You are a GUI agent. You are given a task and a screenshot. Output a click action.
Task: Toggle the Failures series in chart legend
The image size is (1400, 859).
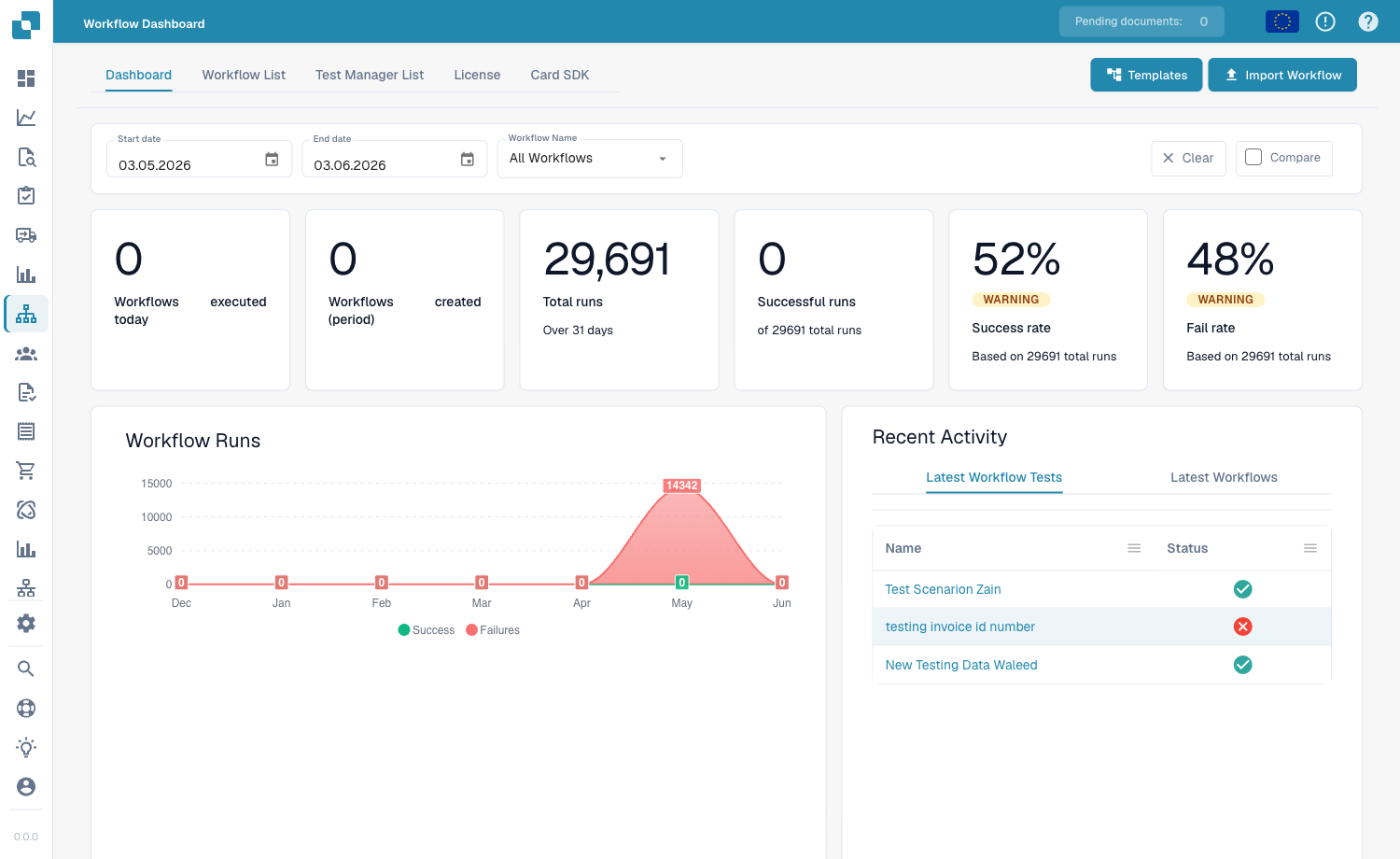[x=493, y=630]
